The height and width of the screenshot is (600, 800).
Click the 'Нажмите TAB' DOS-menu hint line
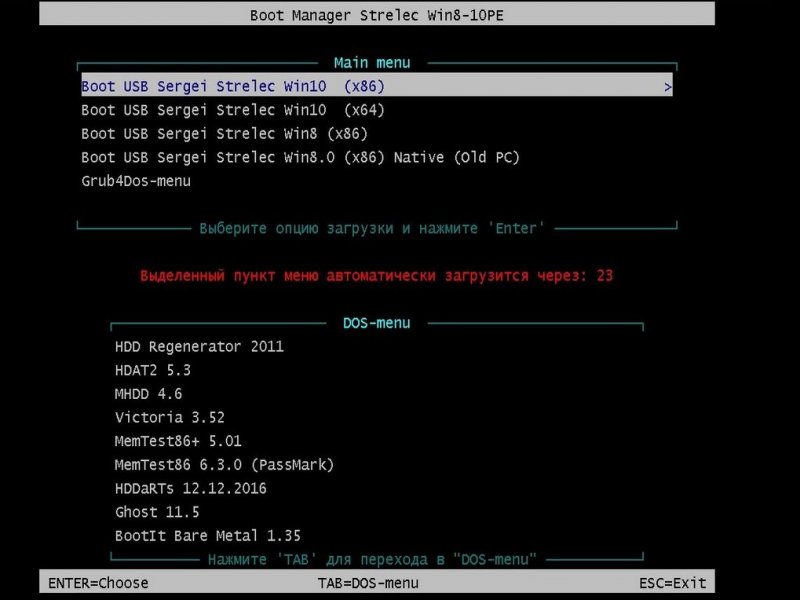click(x=372, y=559)
